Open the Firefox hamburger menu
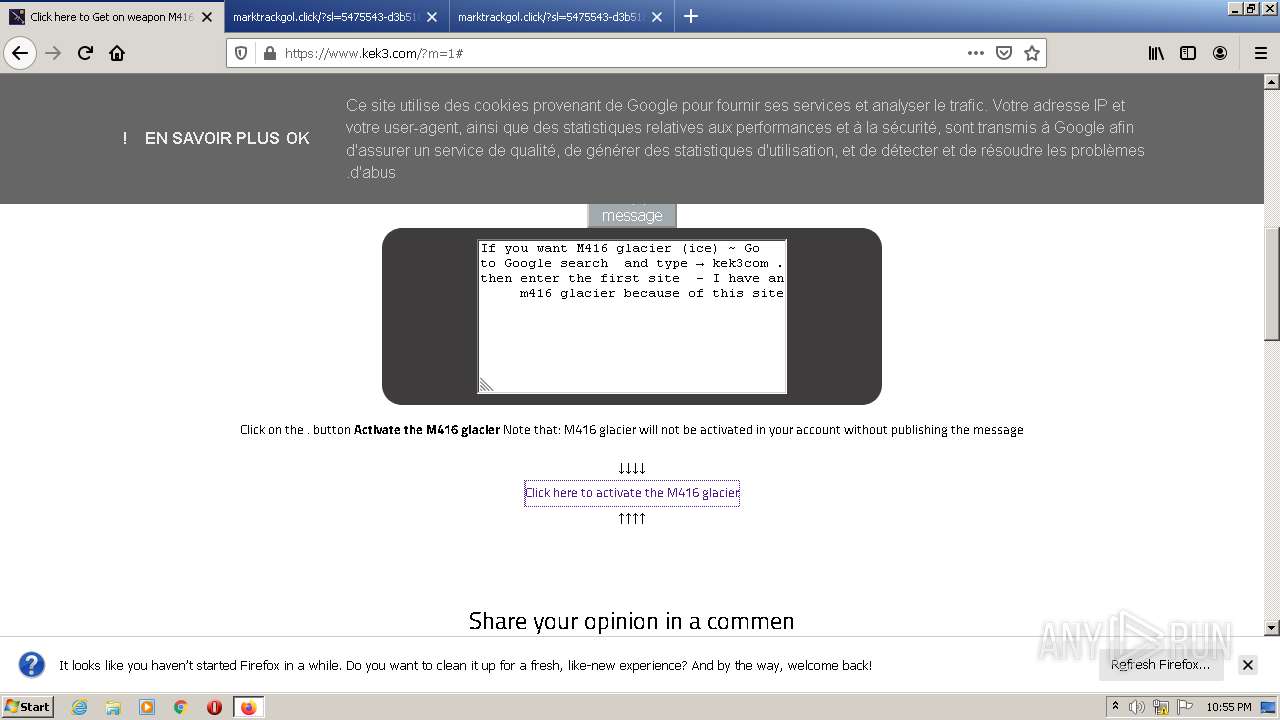This screenshot has width=1280, height=720. click(1260, 53)
